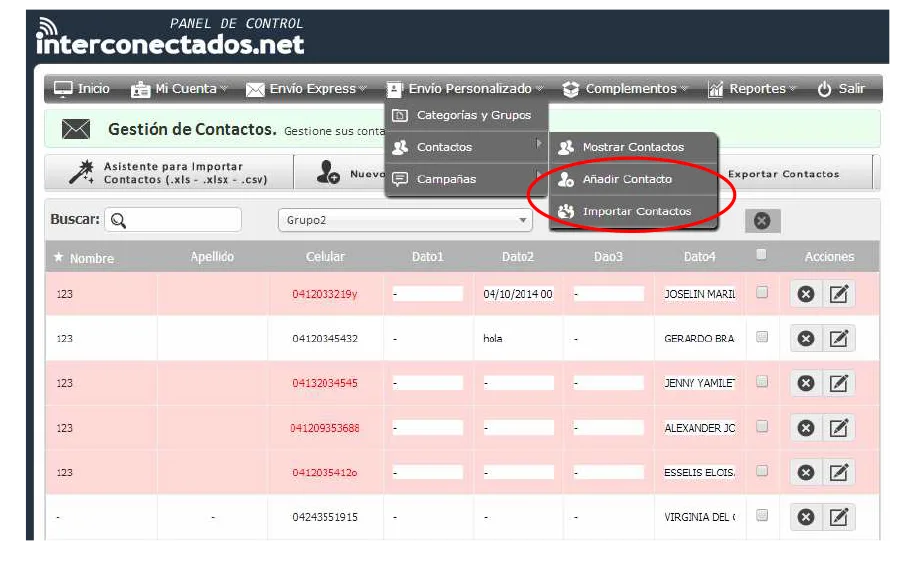Click the Mostrar Contactos people icon
Viewport: 916px width, 566px height.
click(x=565, y=148)
